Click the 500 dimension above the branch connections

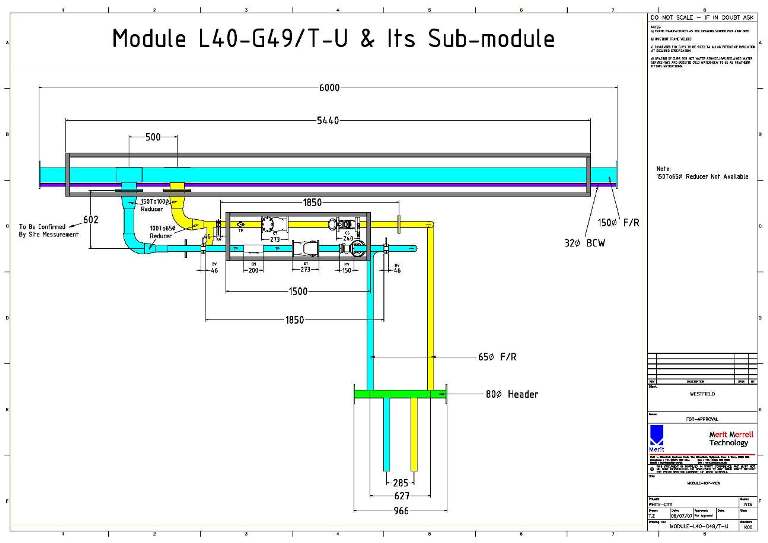pyautogui.click(x=153, y=137)
